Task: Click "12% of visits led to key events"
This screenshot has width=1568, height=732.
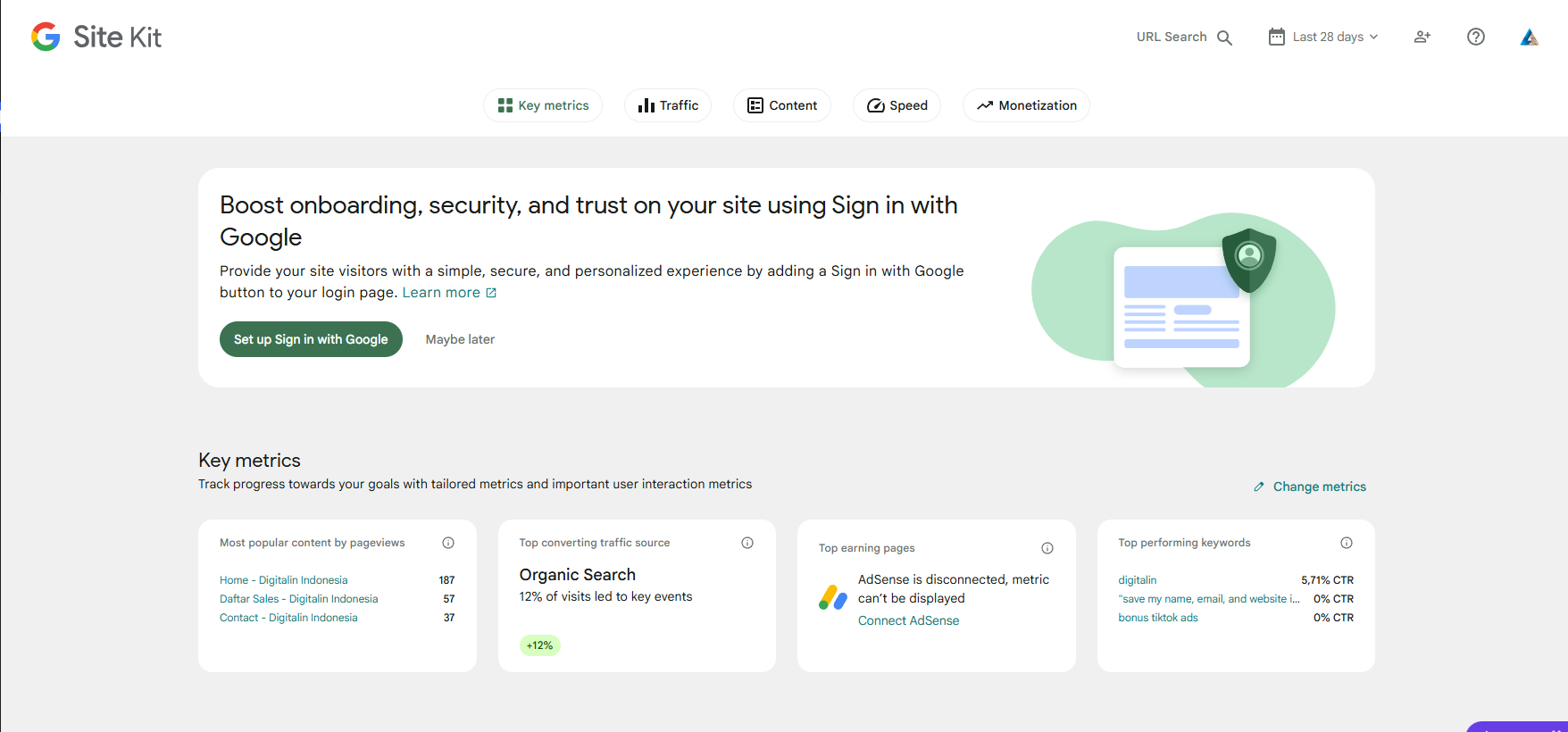Action: coord(606,597)
